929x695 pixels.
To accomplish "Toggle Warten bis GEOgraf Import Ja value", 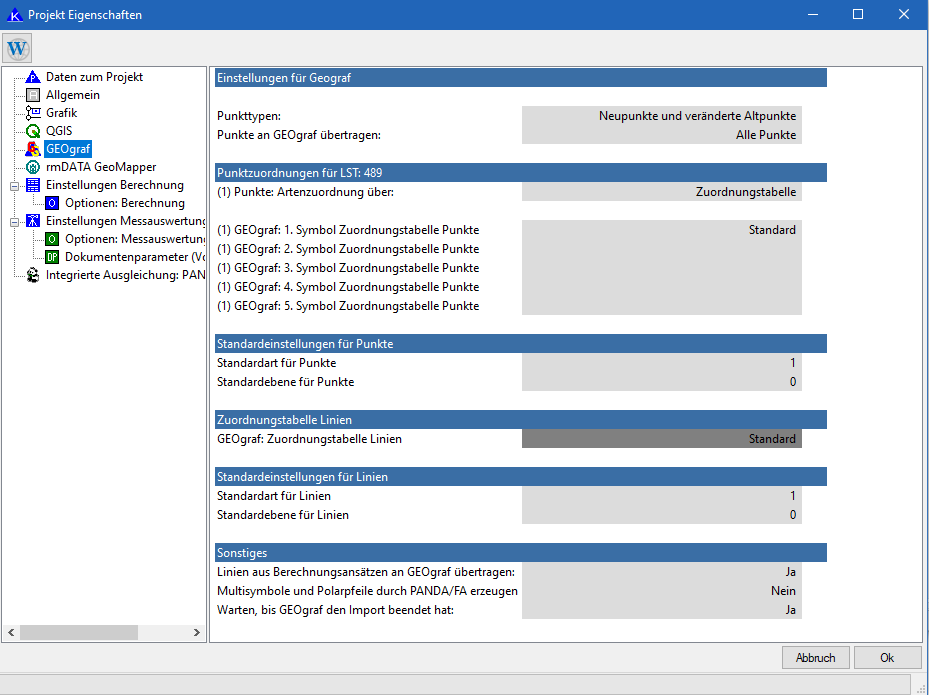I will 661,610.
